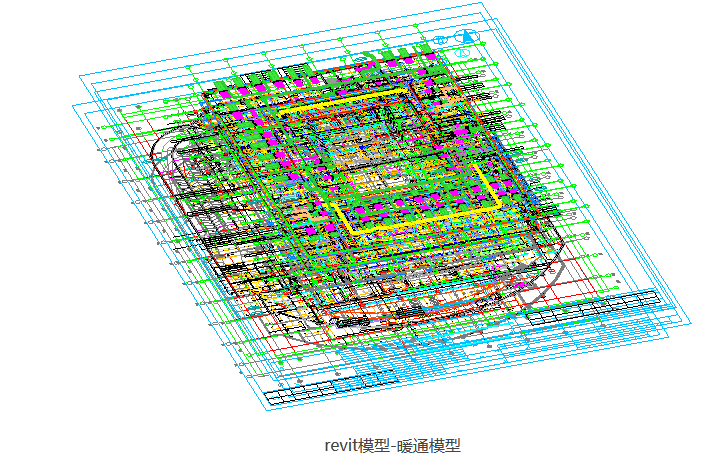This screenshot has width=727, height=468.
Task: Click the blue north arrow symbol
Action: pos(466,37)
